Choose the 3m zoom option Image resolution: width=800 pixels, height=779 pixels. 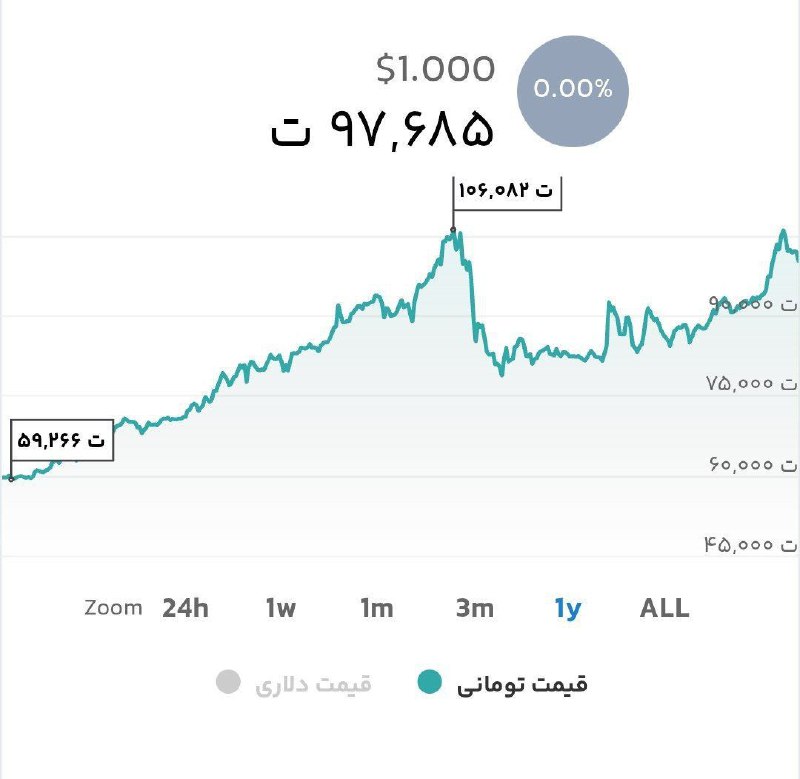[x=474, y=608]
